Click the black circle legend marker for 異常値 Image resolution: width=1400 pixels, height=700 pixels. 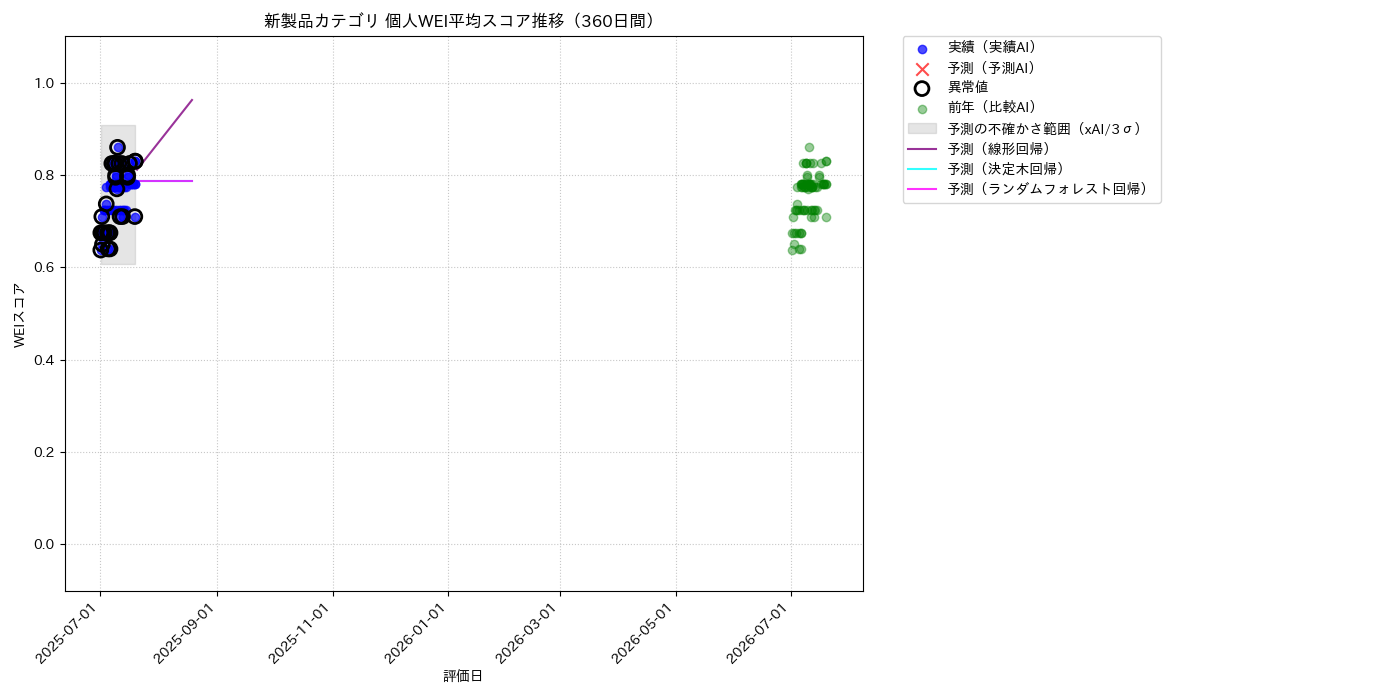[922, 88]
